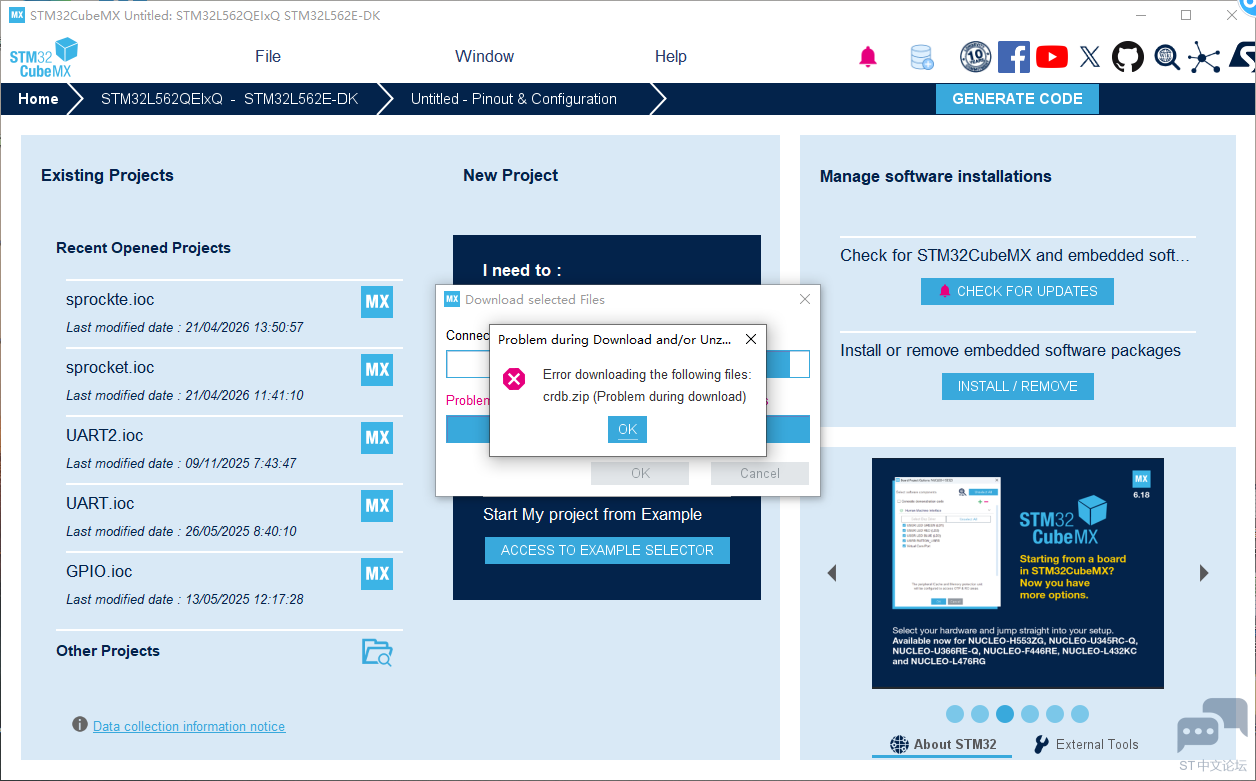This screenshot has width=1256, height=781.
Task: Confirm the download error with OK
Action: click(627, 429)
